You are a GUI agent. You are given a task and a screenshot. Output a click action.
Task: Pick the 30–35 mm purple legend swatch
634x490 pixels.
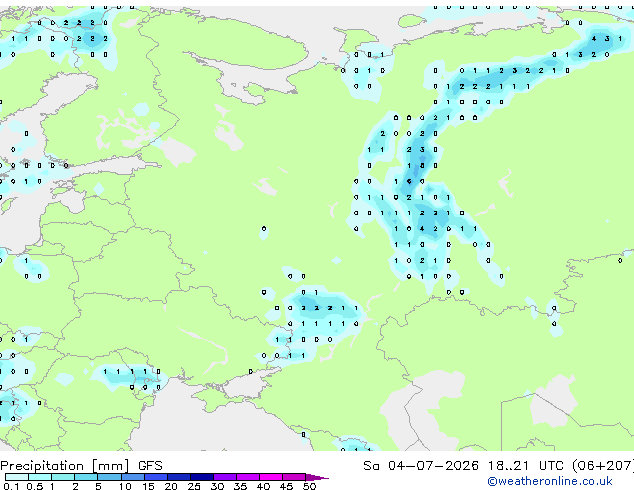(224, 477)
